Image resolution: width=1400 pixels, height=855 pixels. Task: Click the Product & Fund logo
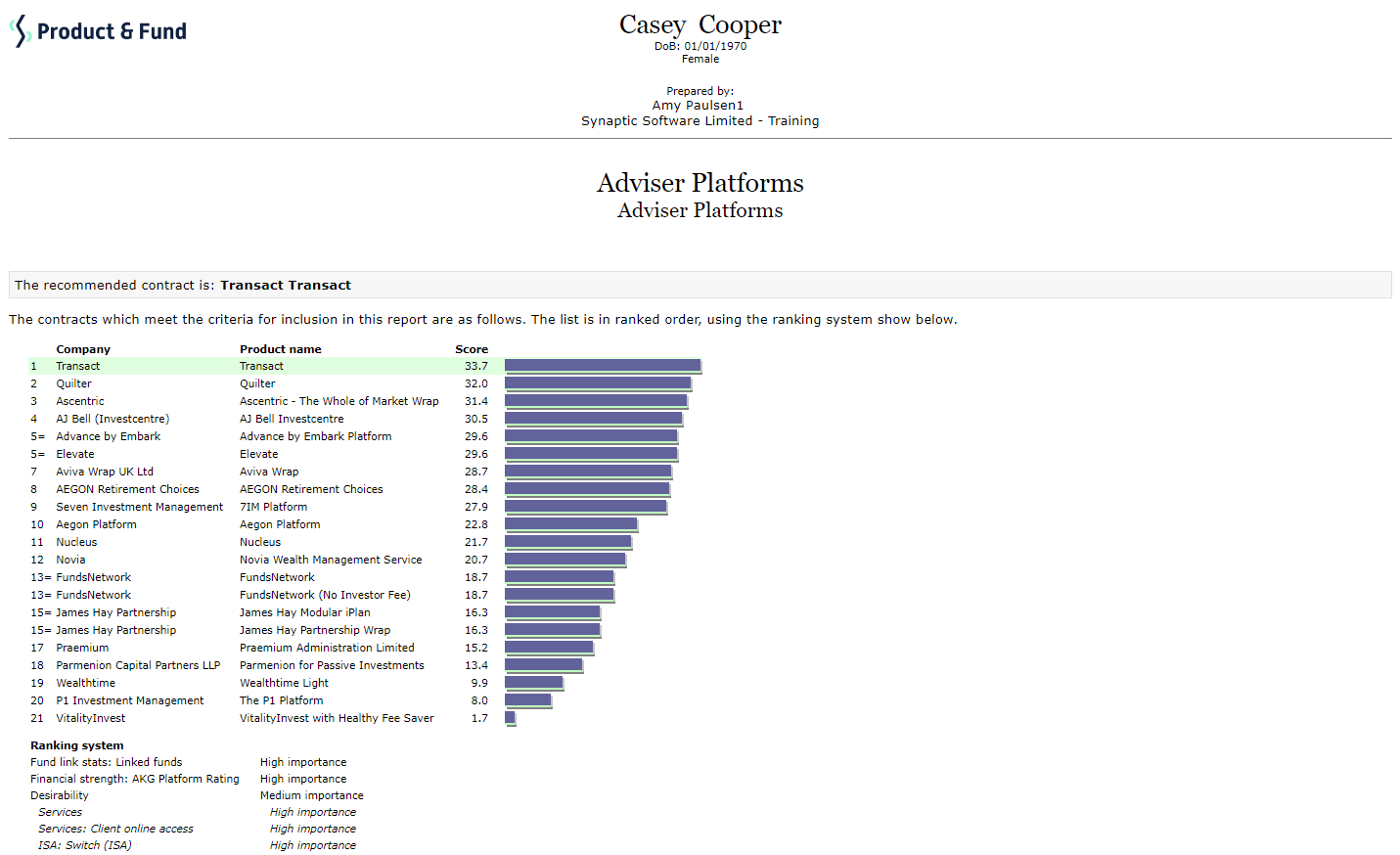pyautogui.click(x=98, y=31)
